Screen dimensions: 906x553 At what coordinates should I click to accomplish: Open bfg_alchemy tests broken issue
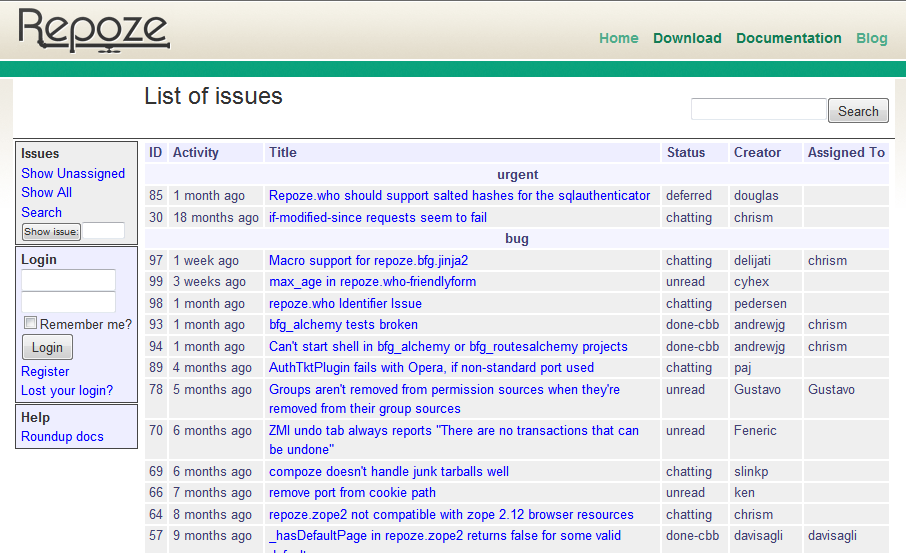pos(343,325)
